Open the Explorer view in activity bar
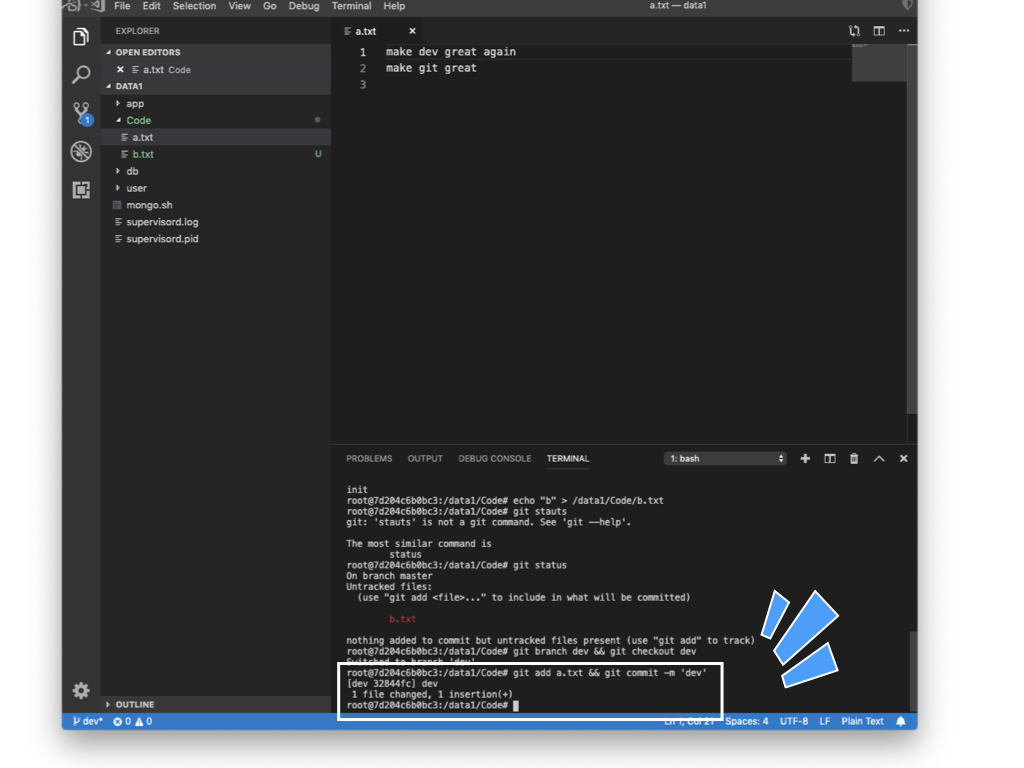Image resolution: width=1024 pixels, height=768 pixels. point(81,37)
